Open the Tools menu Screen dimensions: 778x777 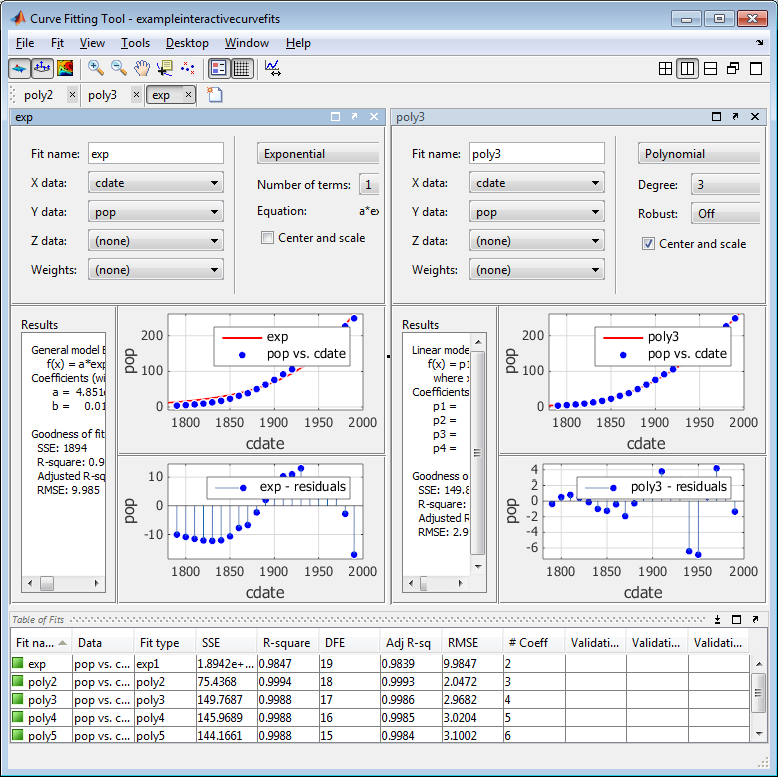click(x=135, y=43)
